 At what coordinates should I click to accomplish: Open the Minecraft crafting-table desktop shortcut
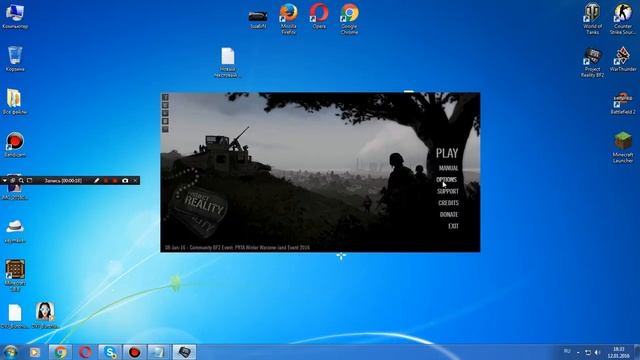pyautogui.click(x=15, y=274)
